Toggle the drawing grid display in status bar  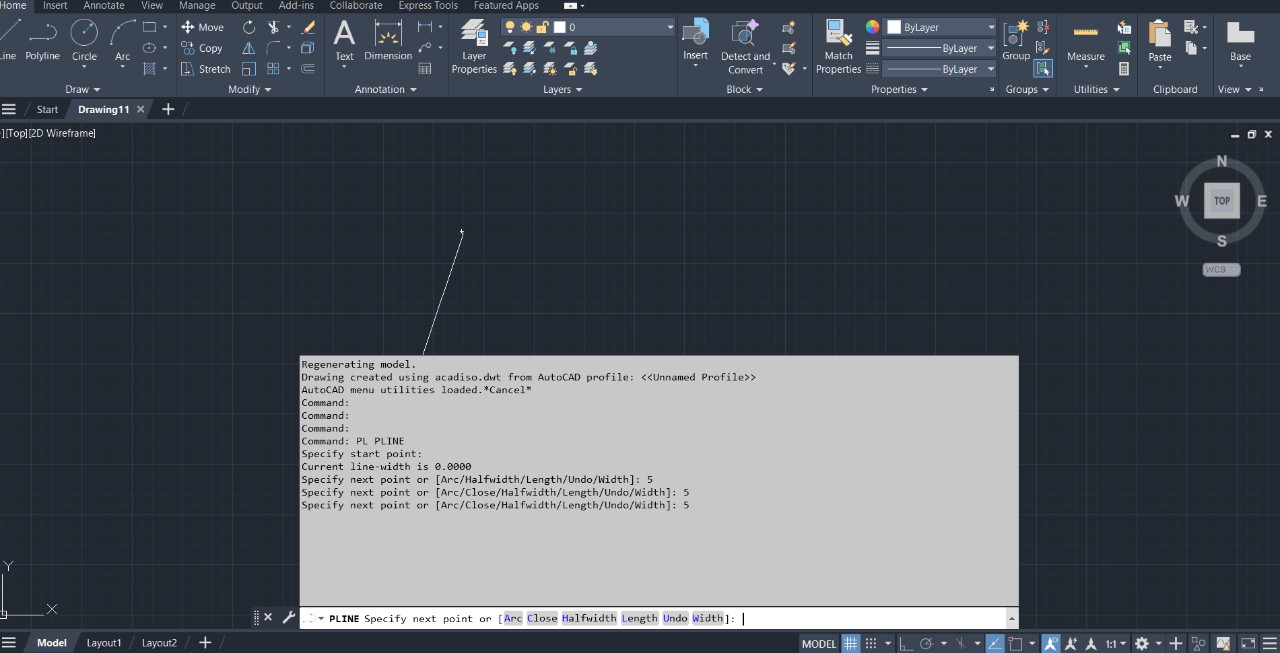(x=850, y=644)
